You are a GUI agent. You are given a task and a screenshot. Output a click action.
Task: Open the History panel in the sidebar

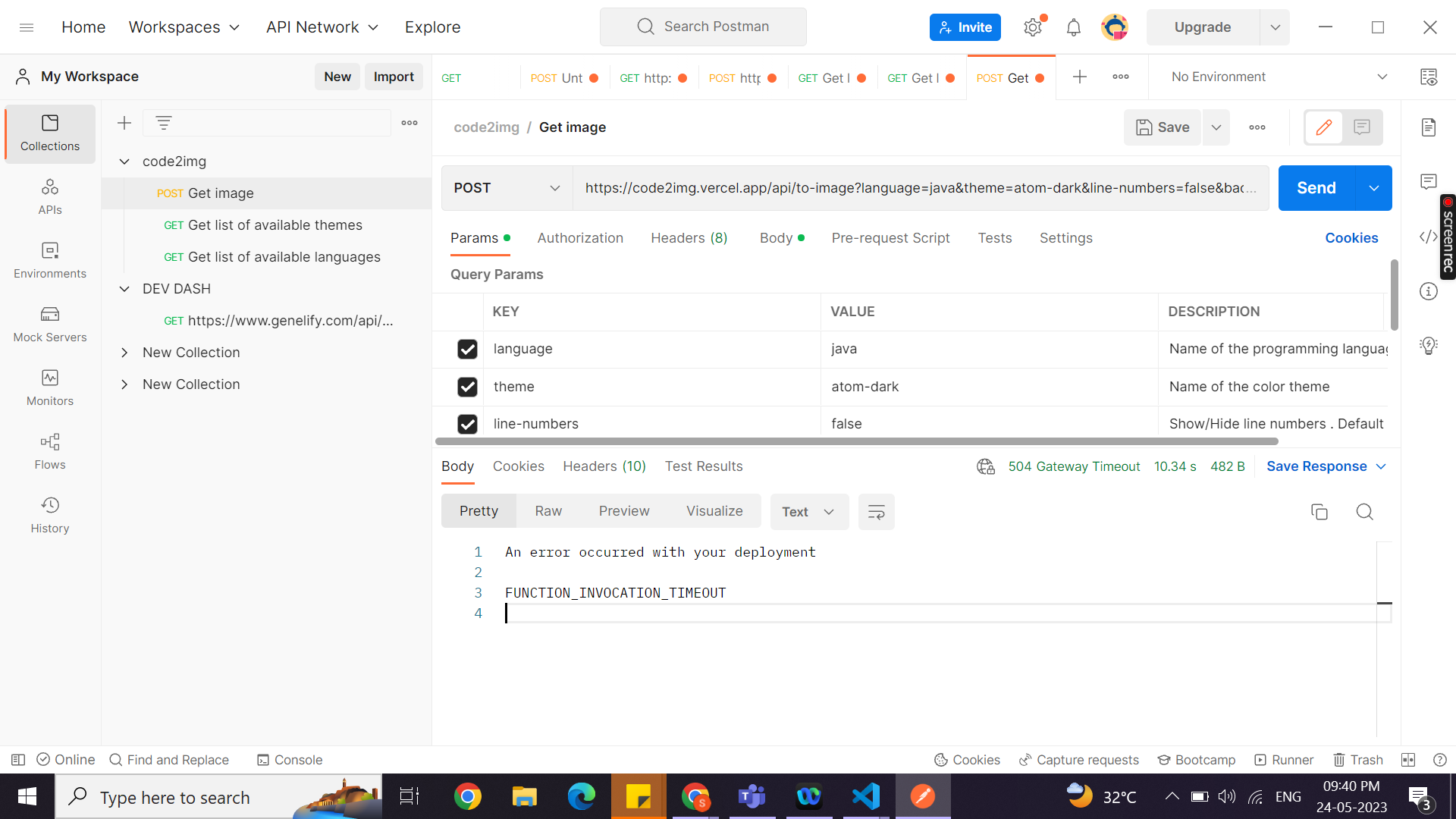pyautogui.click(x=49, y=514)
